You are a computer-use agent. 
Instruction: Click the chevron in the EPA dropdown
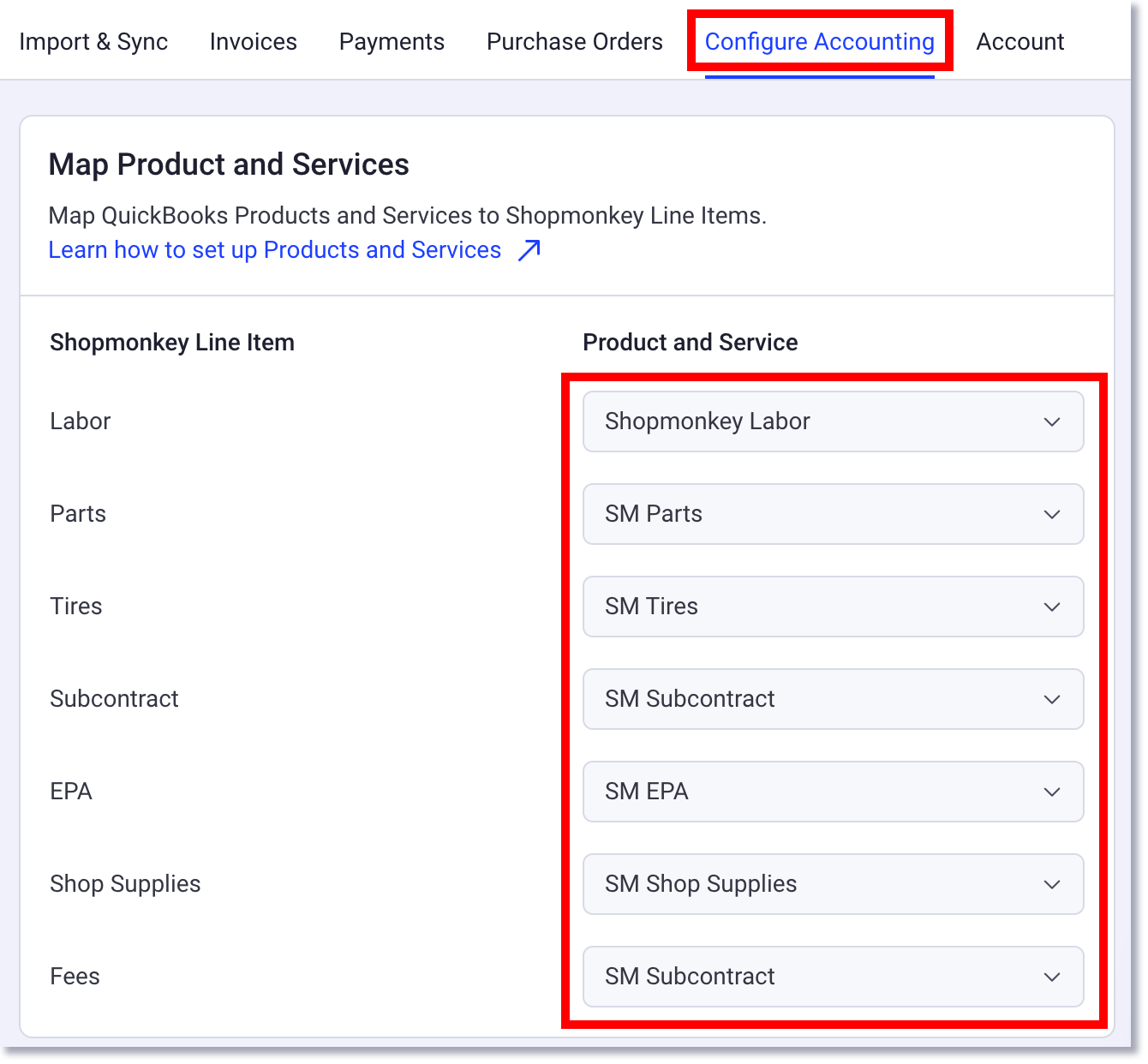click(1052, 792)
